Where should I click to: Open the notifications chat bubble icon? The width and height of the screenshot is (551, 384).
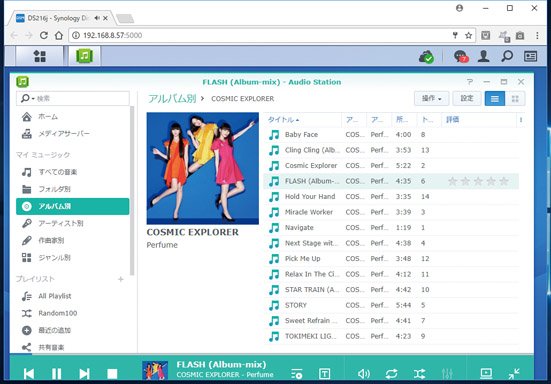[x=461, y=56]
